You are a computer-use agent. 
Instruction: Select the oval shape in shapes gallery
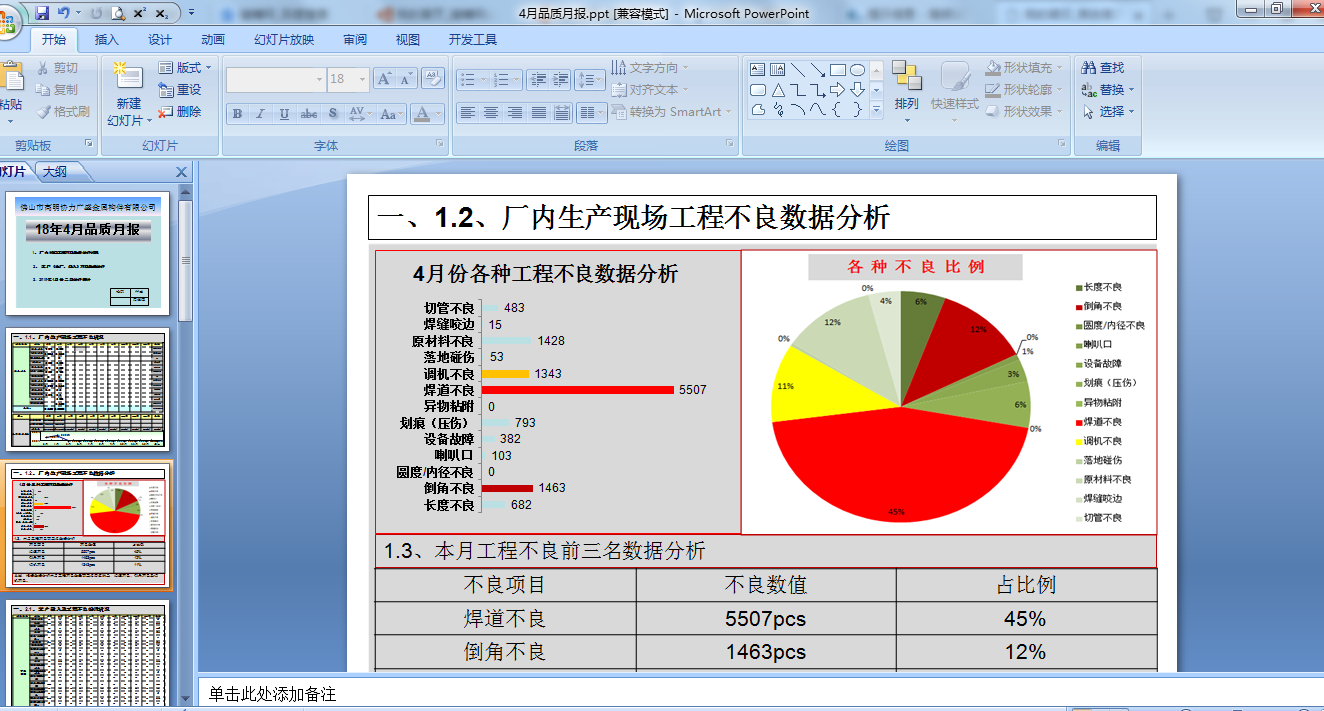point(858,69)
